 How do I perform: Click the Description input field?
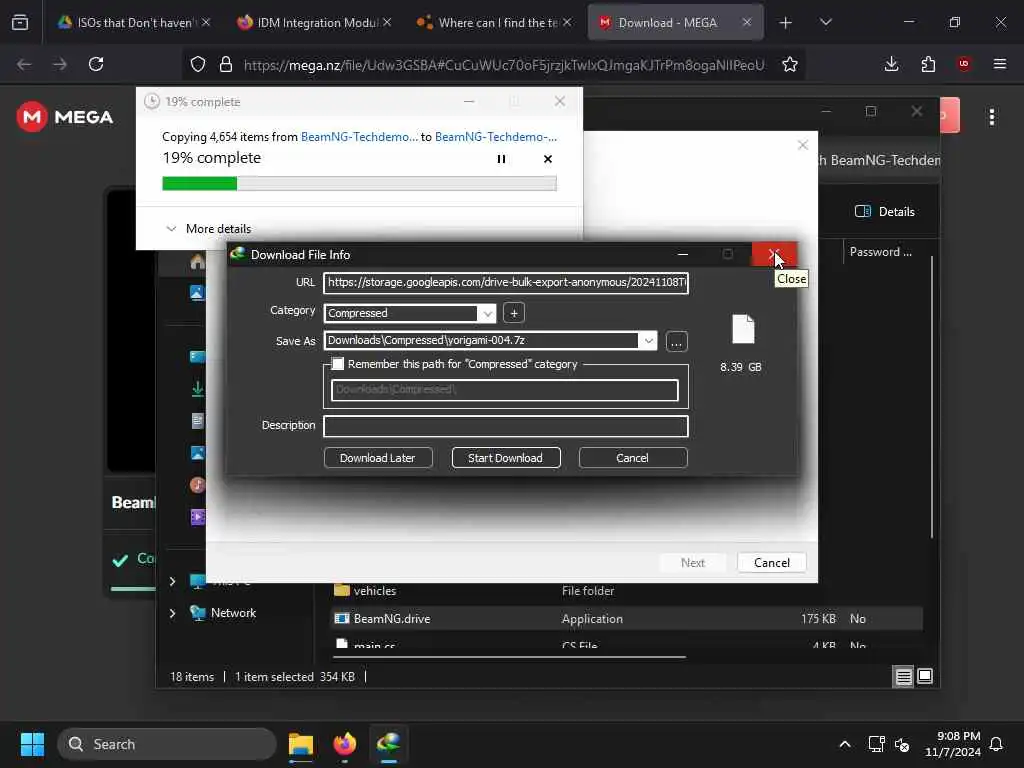[x=505, y=426]
